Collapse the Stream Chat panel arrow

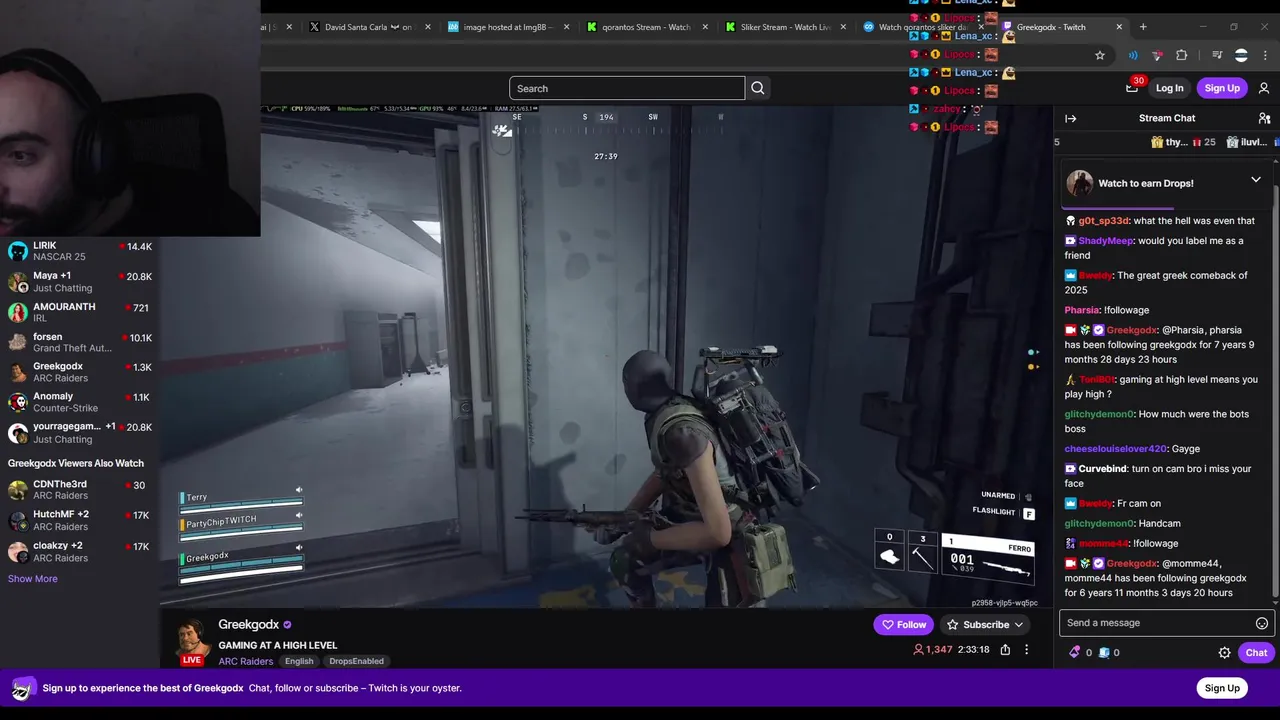[1071, 118]
